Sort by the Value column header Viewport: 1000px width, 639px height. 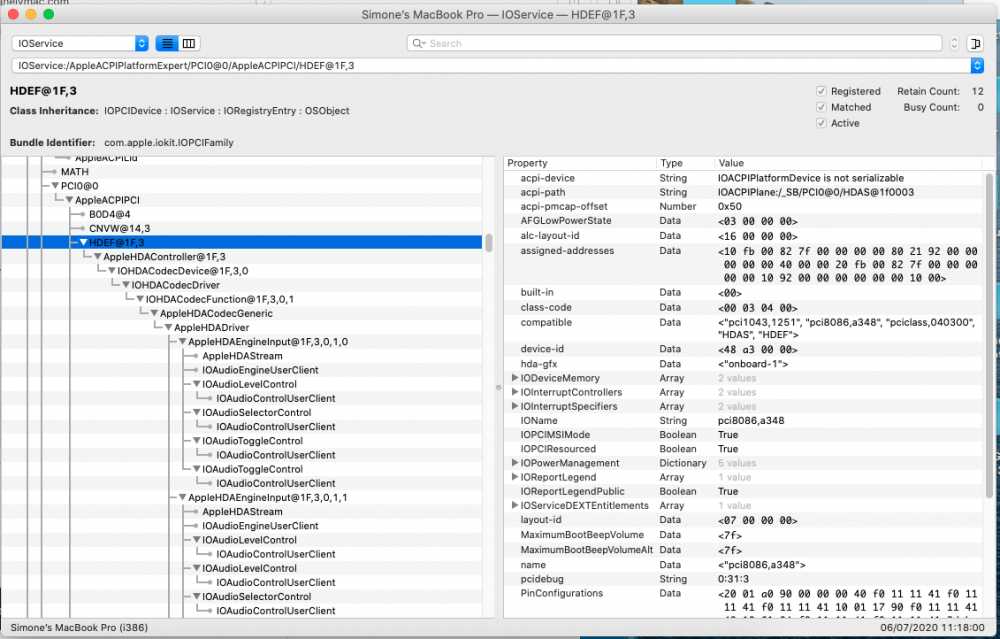coord(848,163)
